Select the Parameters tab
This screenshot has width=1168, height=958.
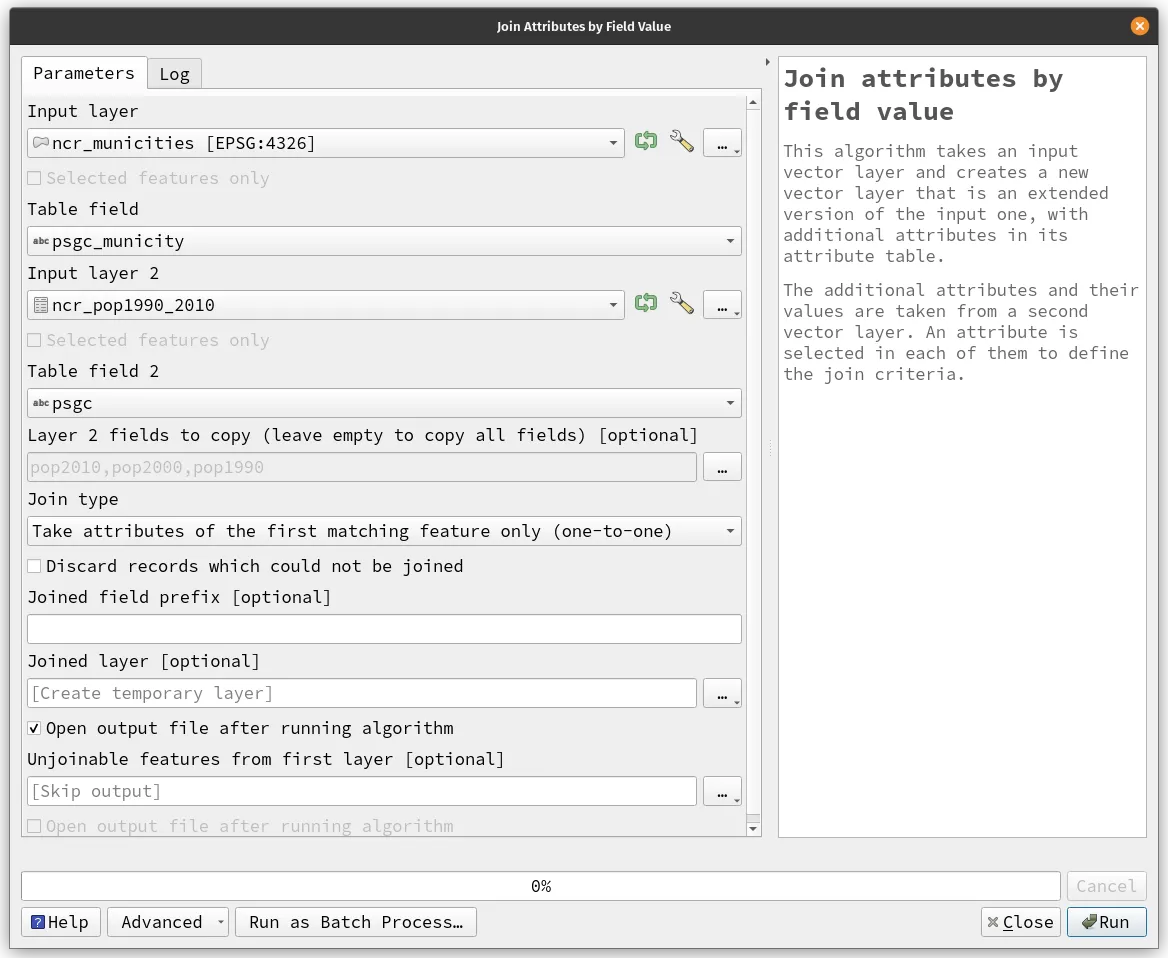tap(84, 73)
